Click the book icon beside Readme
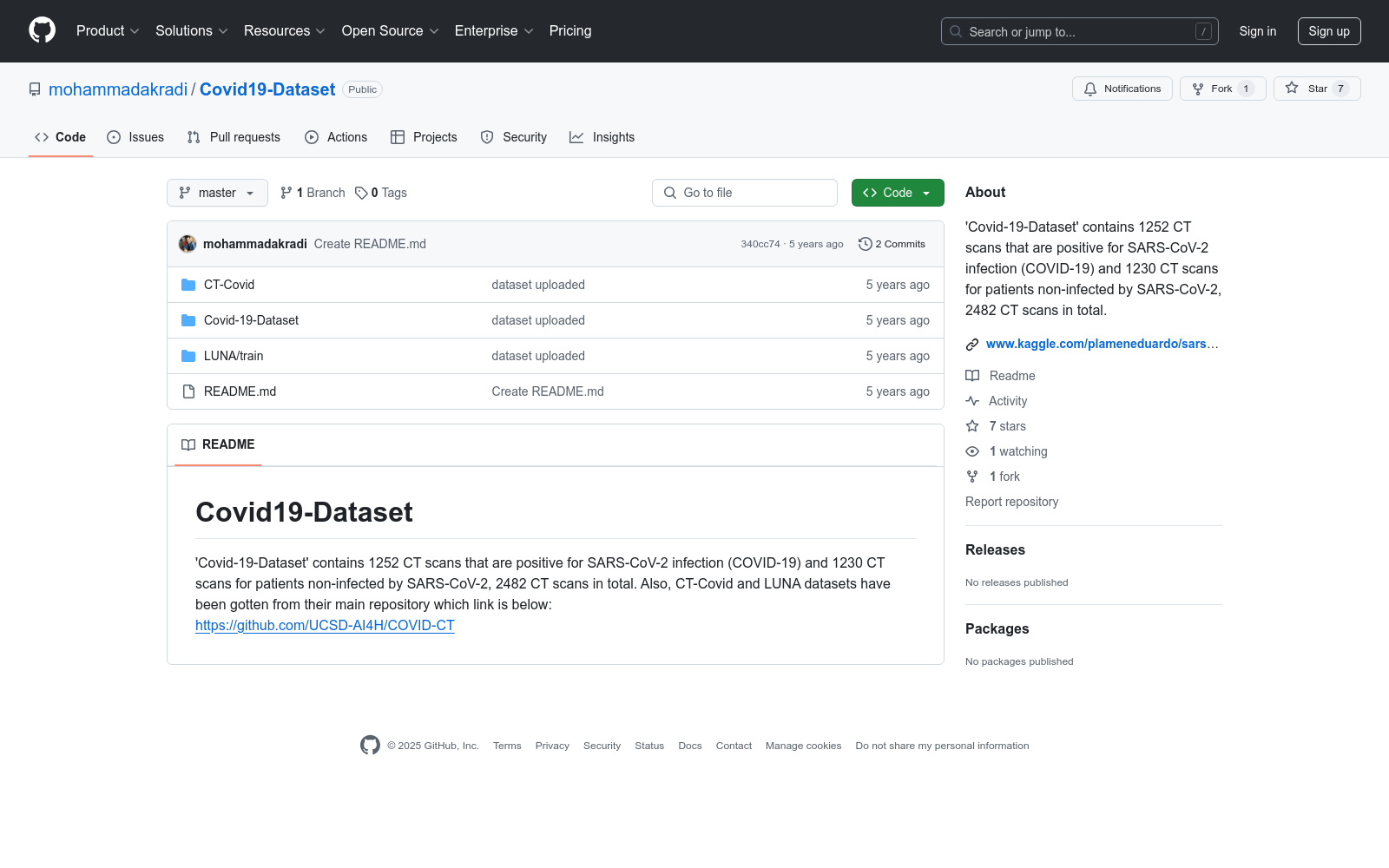This screenshot has height=868, width=1389. [972, 376]
